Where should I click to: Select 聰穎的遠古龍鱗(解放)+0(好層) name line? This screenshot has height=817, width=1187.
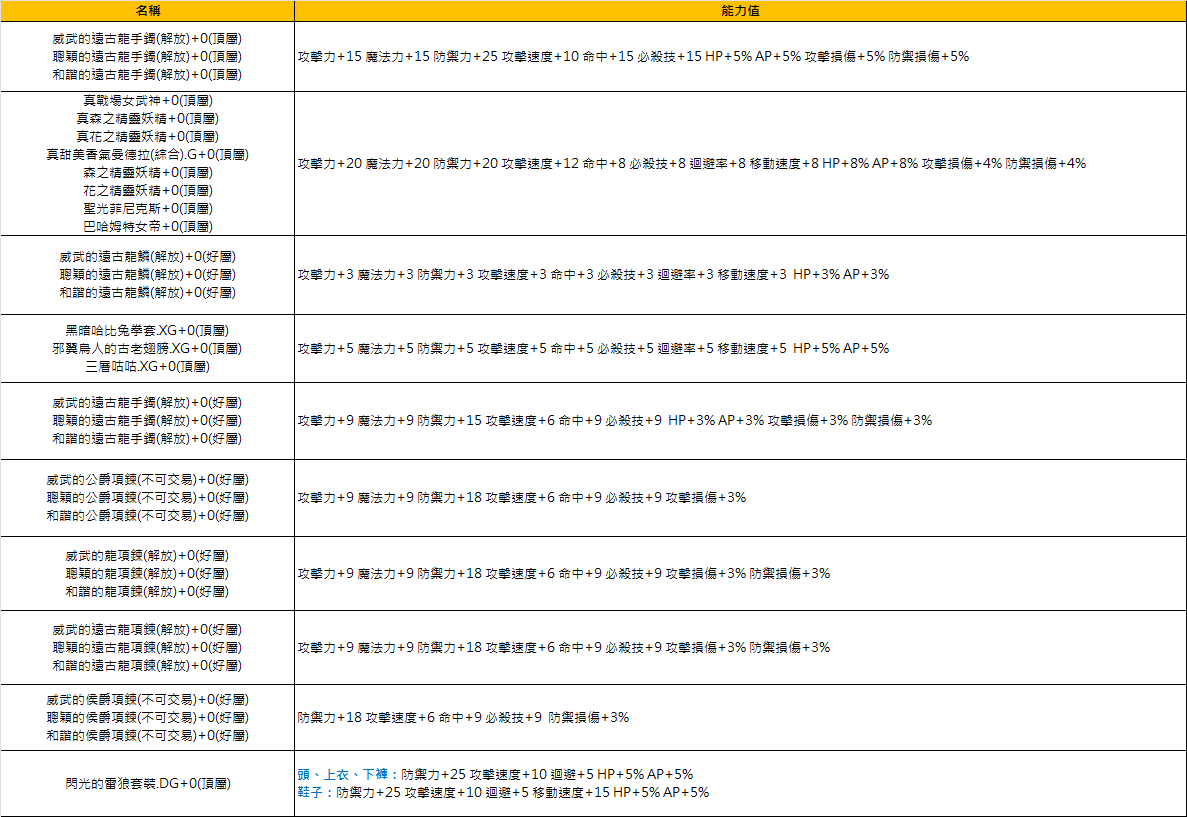(x=148, y=275)
